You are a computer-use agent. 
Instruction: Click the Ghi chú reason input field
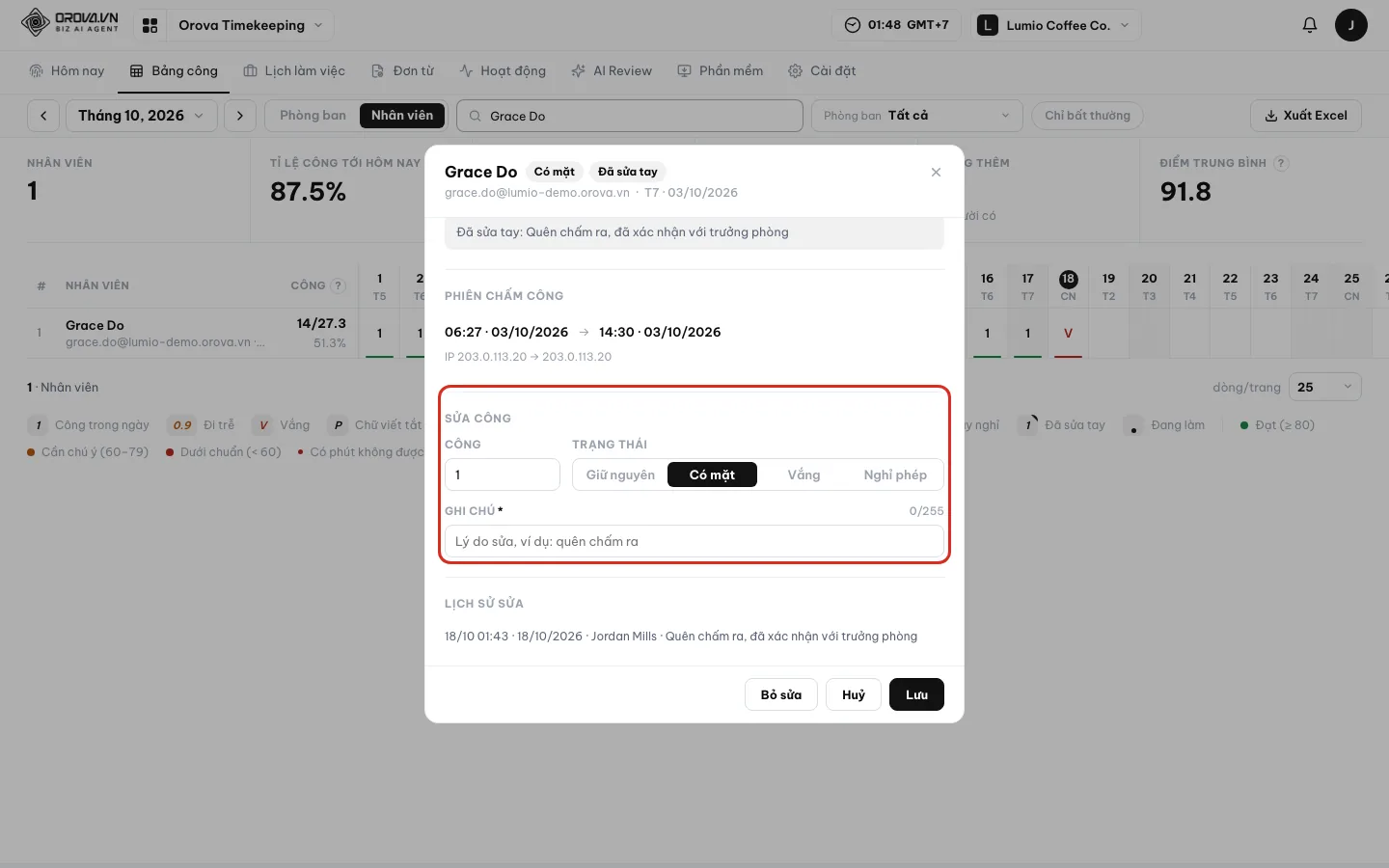tap(694, 541)
